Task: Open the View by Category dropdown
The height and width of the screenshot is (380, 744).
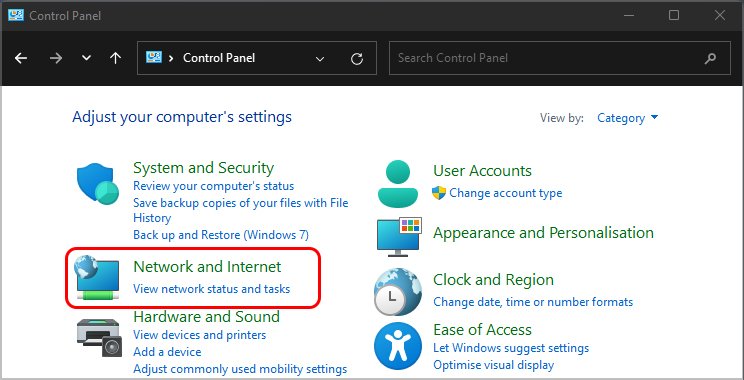Action: (x=627, y=118)
